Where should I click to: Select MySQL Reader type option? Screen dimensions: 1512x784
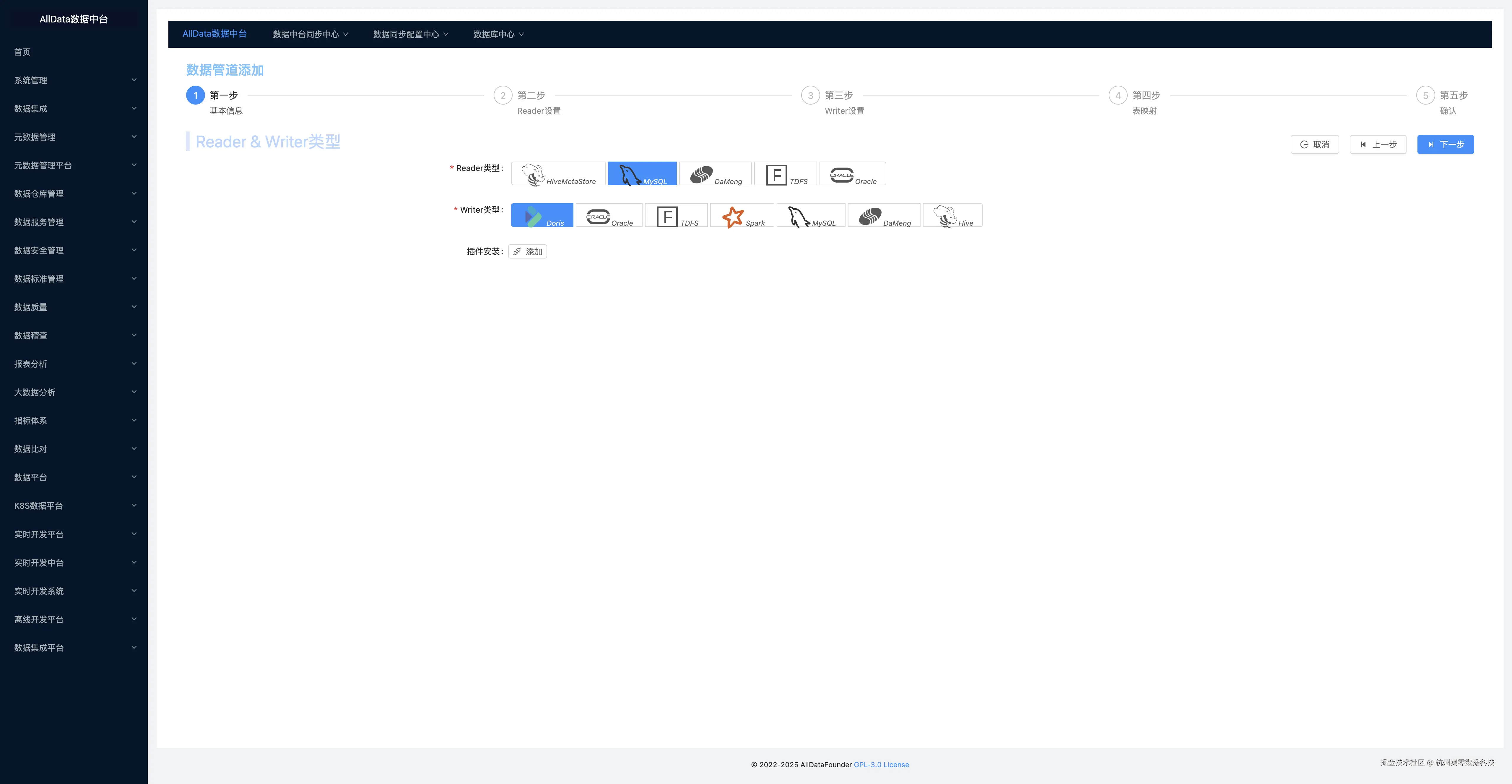pyautogui.click(x=642, y=174)
